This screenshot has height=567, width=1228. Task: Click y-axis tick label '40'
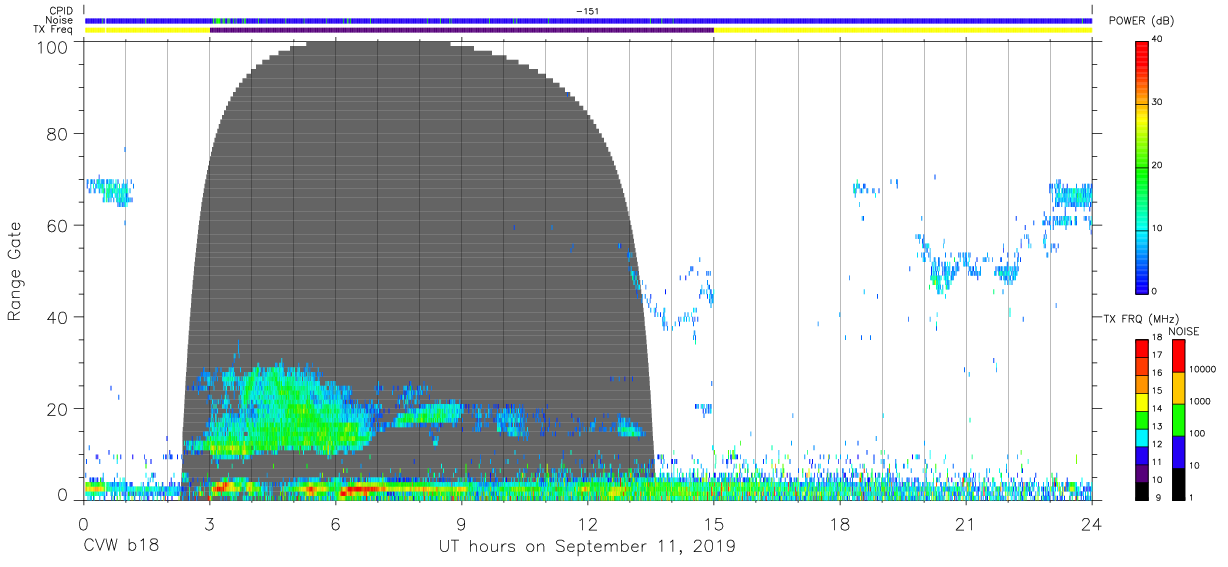(58, 317)
